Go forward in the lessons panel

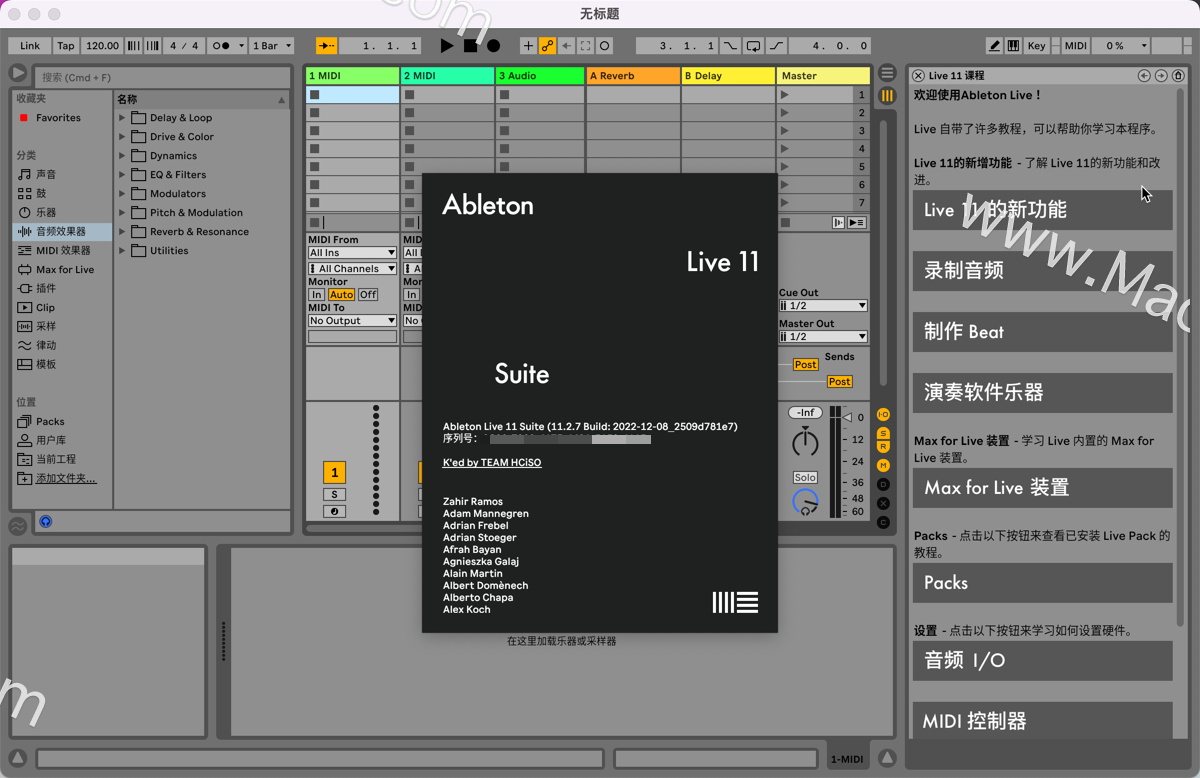click(x=1161, y=76)
